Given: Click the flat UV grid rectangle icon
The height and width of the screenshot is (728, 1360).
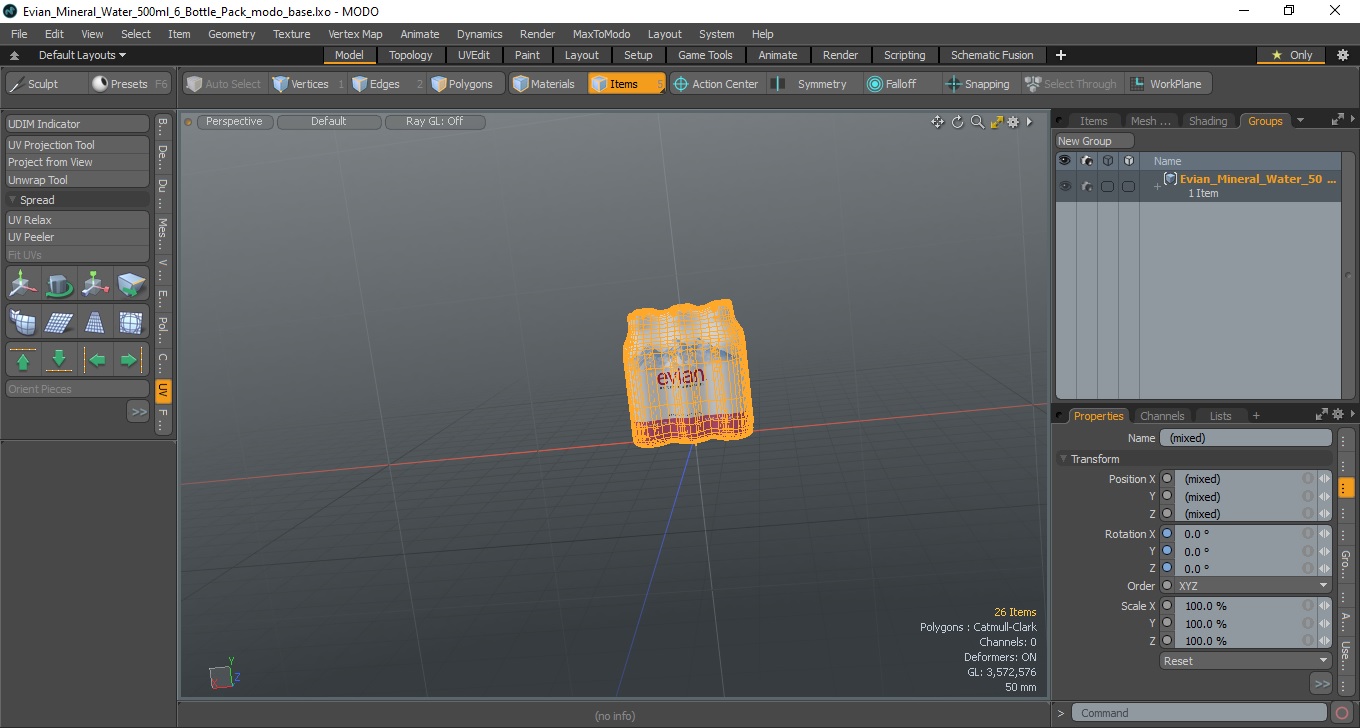Looking at the screenshot, I should (x=59, y=322).
